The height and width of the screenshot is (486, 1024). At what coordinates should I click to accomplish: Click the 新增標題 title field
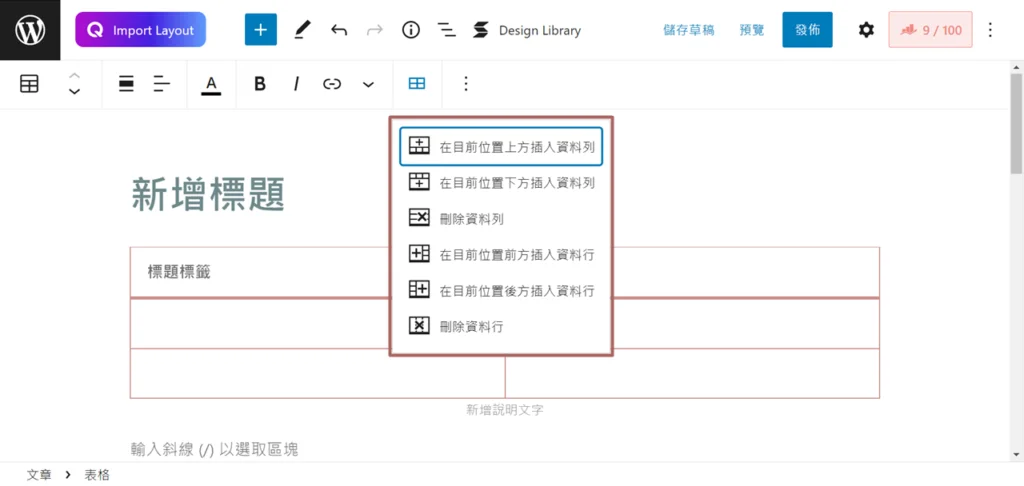[x=208, y=195]
